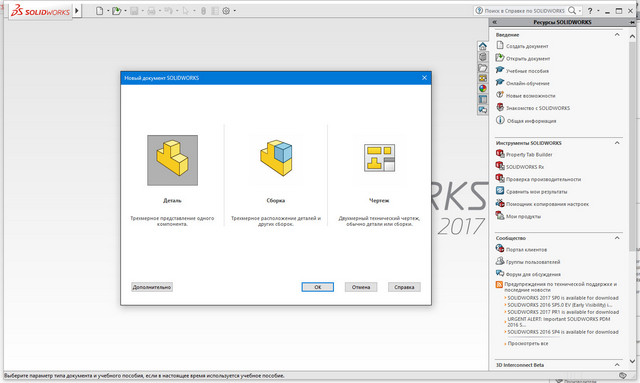Open Options via the gear icon

click(226, 11)
